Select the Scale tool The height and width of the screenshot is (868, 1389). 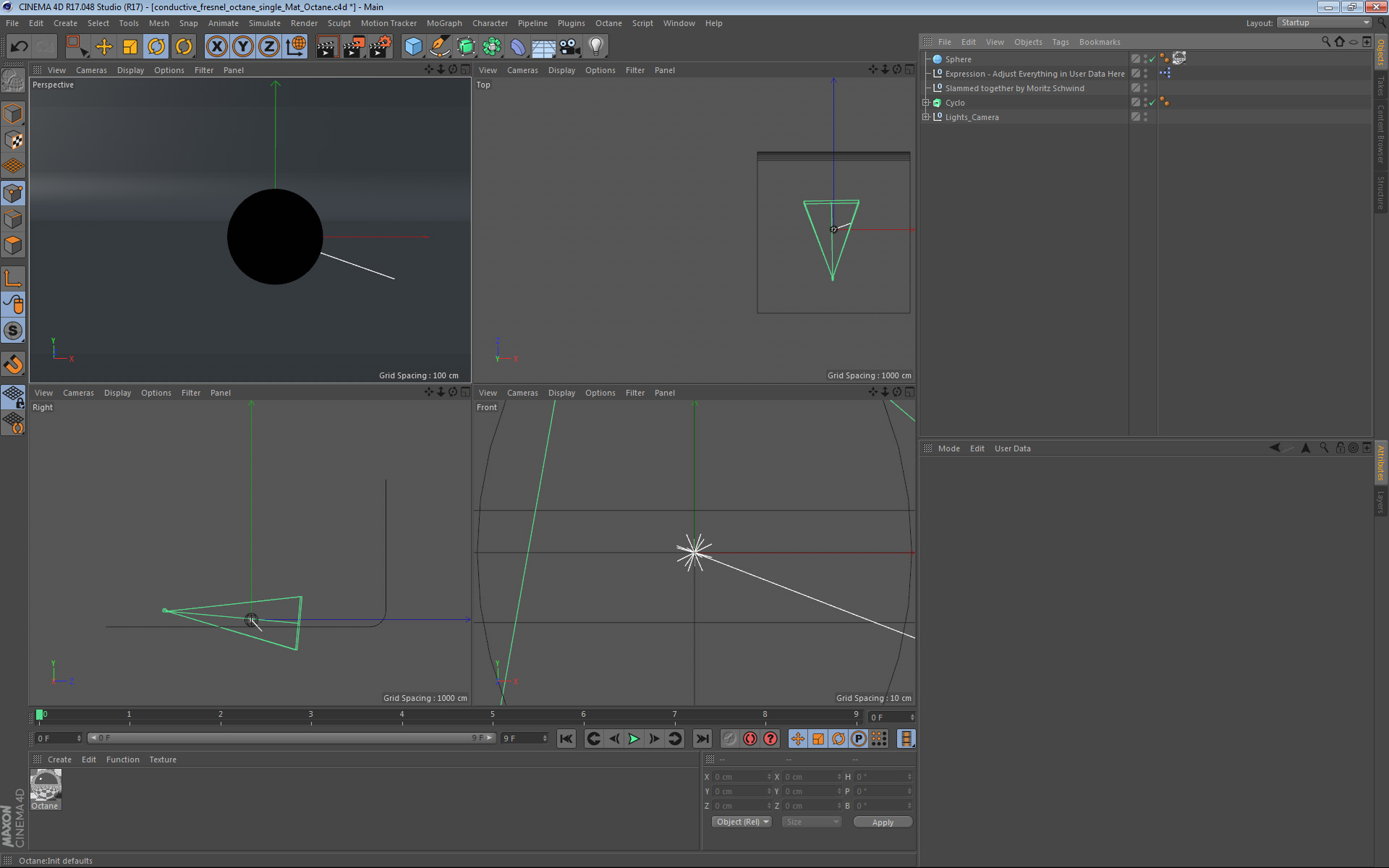(x=130, y=47)
